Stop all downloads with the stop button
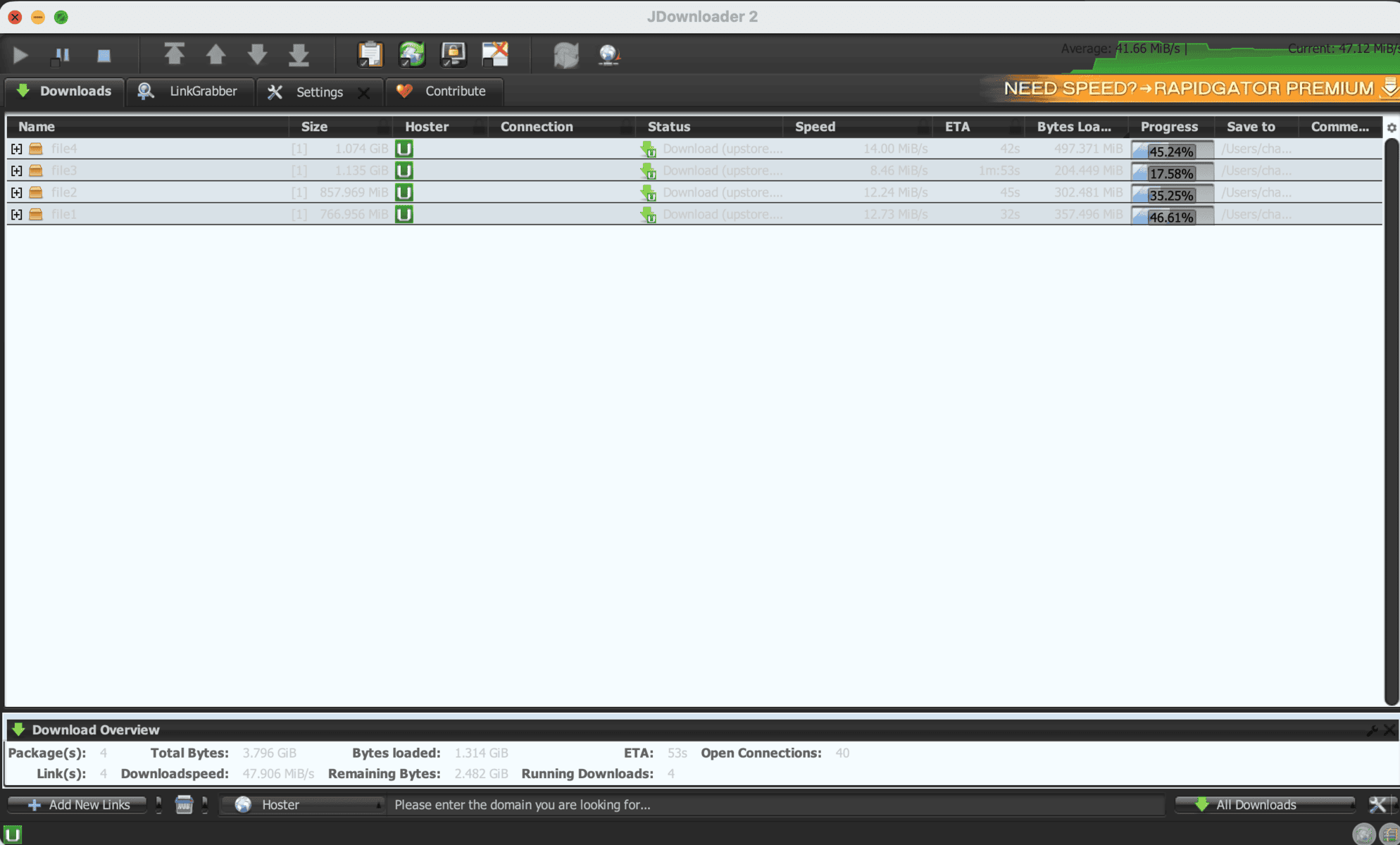The height and width of the screenshot is (845, 1400). (104, 55)
